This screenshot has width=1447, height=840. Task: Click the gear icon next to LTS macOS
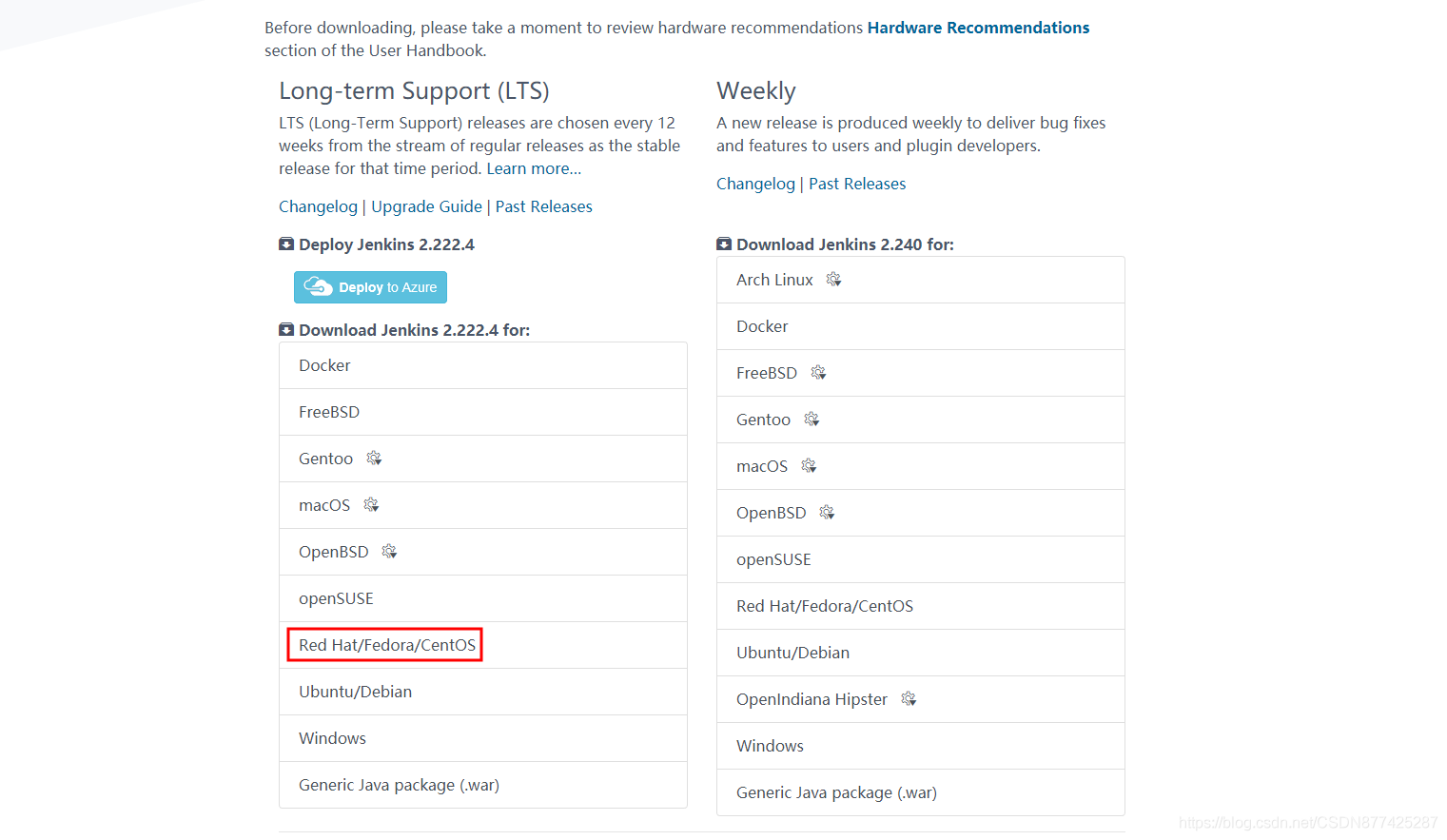click(371, 505)
